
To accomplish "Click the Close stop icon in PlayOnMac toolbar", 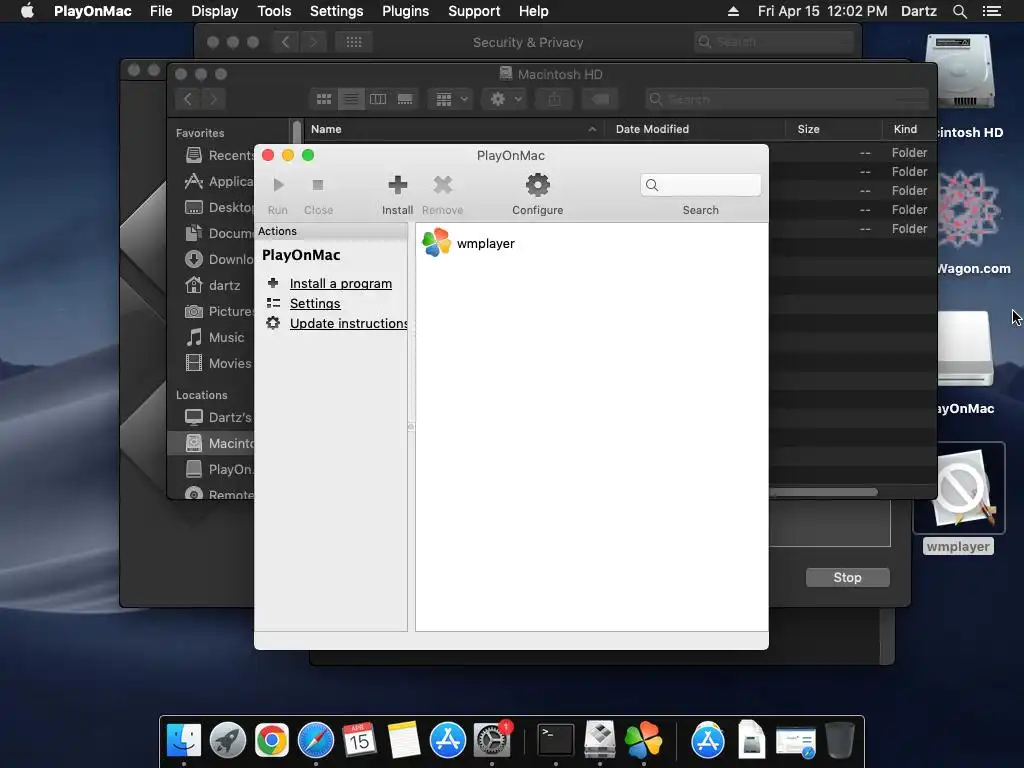I will pos(318,185).
